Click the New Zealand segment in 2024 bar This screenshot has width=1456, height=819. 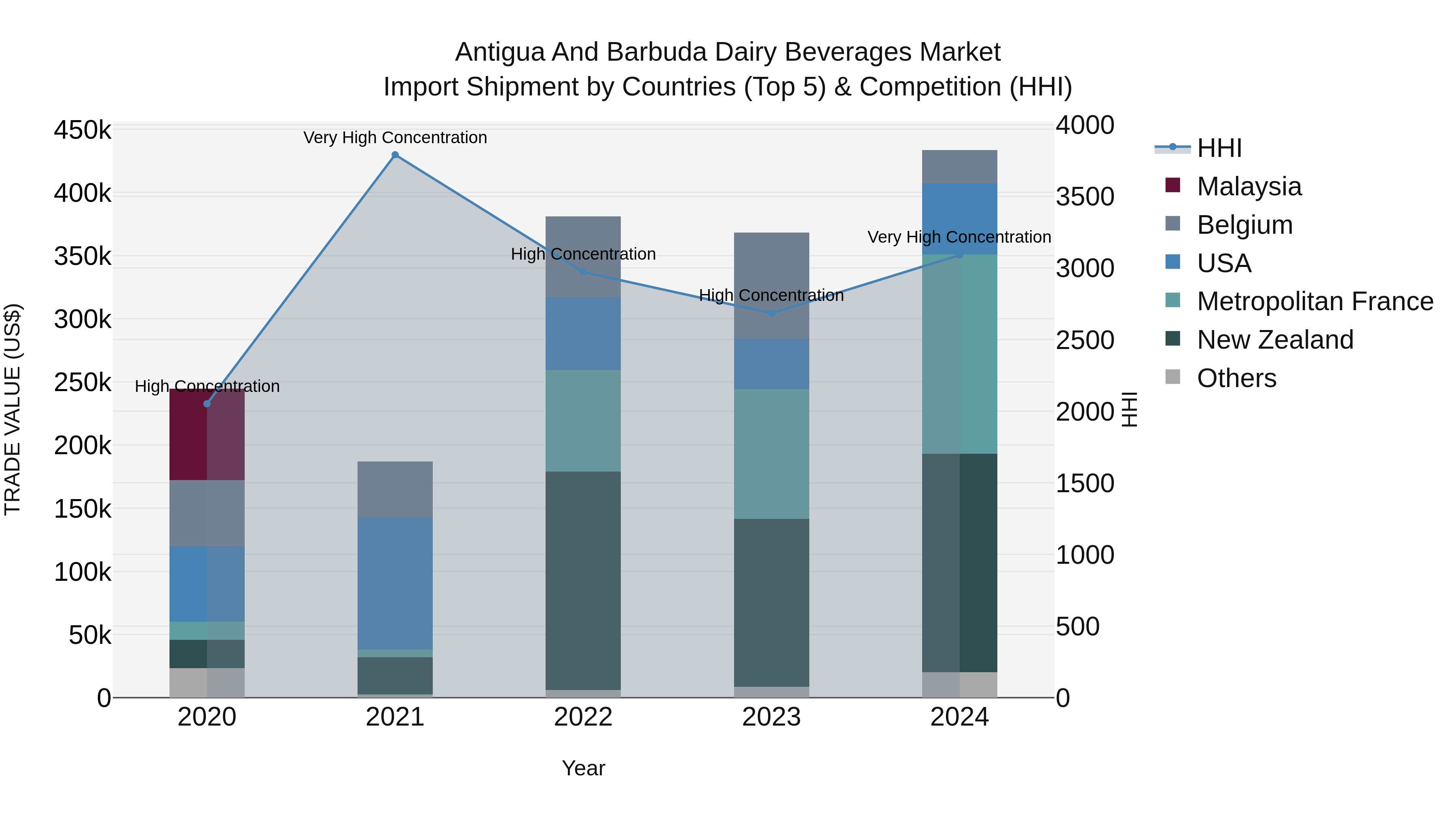[960, 563]
